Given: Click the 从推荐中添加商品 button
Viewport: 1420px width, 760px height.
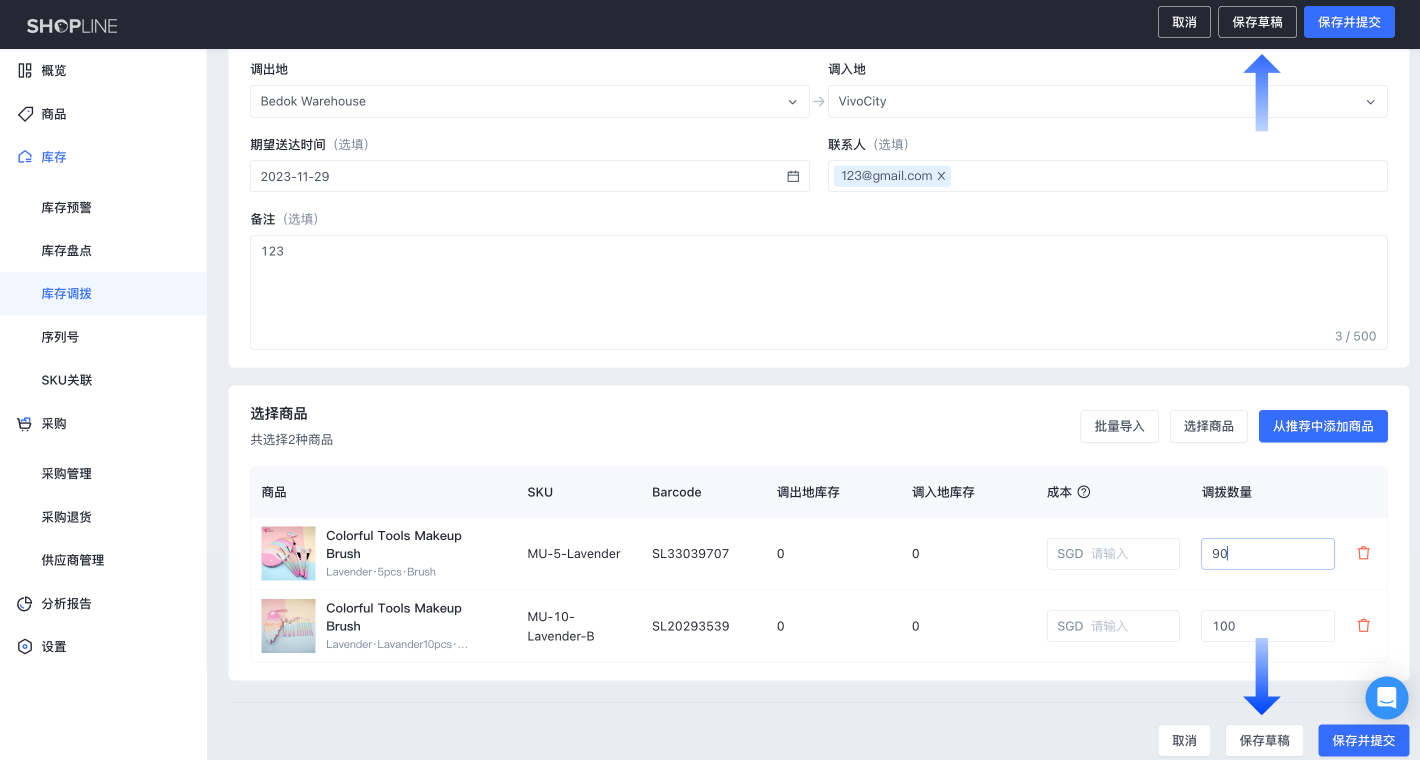Looking at the screenshot, I should click(1323, 426).
